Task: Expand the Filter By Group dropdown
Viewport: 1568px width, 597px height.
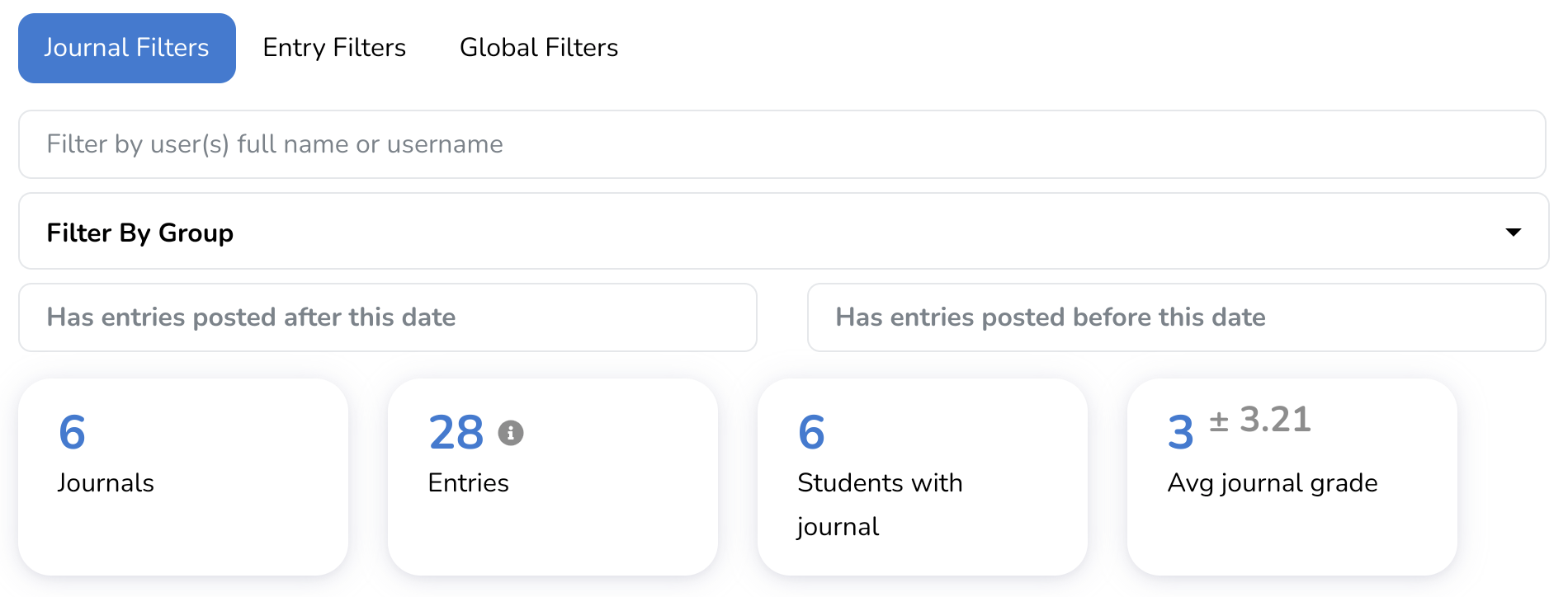Action: point(784,232)
